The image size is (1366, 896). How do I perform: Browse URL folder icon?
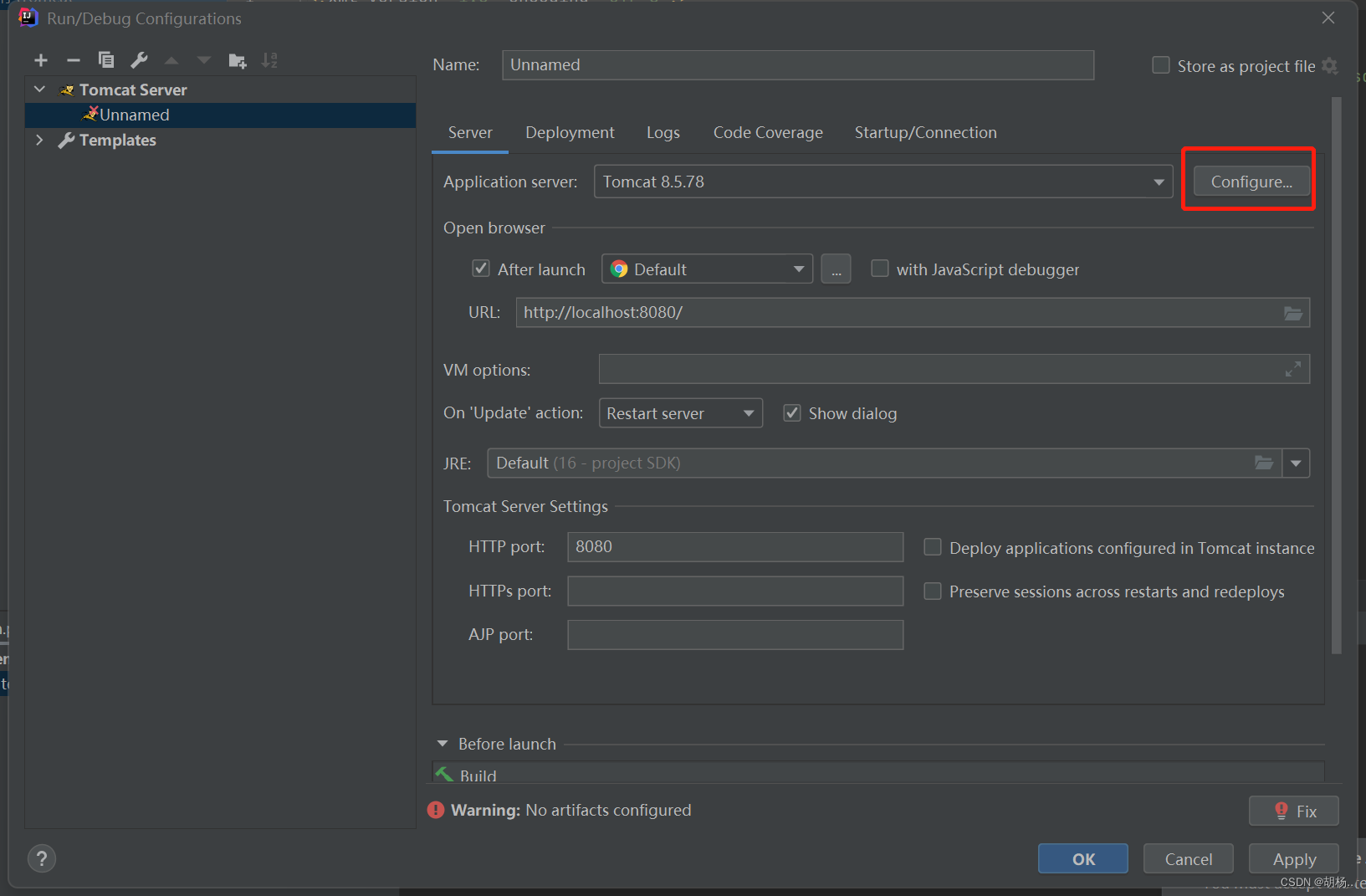(1293, 313)
